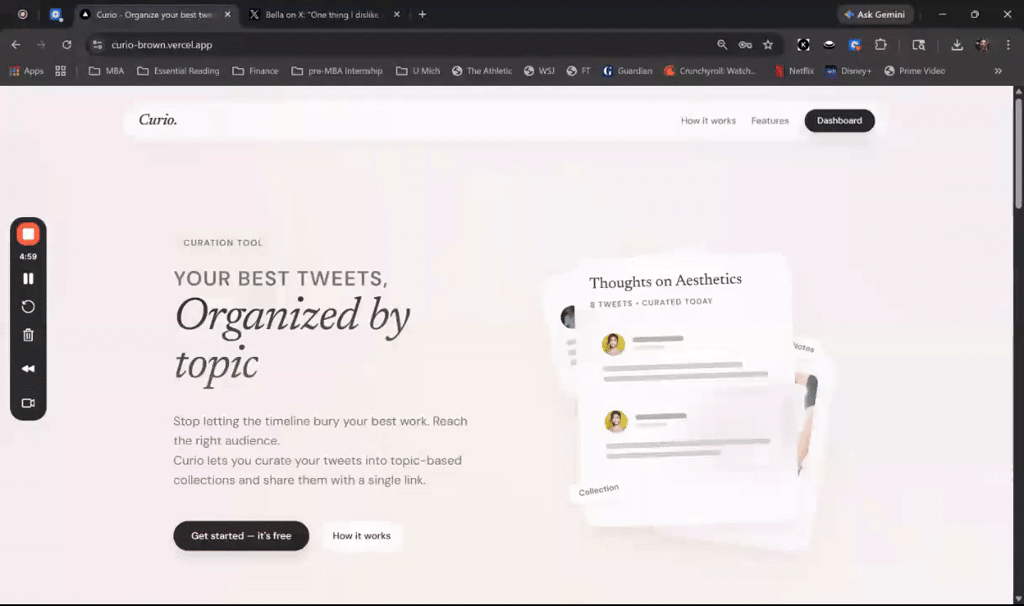The width and height of the screenshot is (1024, 606).
Task: Open the password manager key icon
Action: (x=744, y=45)
